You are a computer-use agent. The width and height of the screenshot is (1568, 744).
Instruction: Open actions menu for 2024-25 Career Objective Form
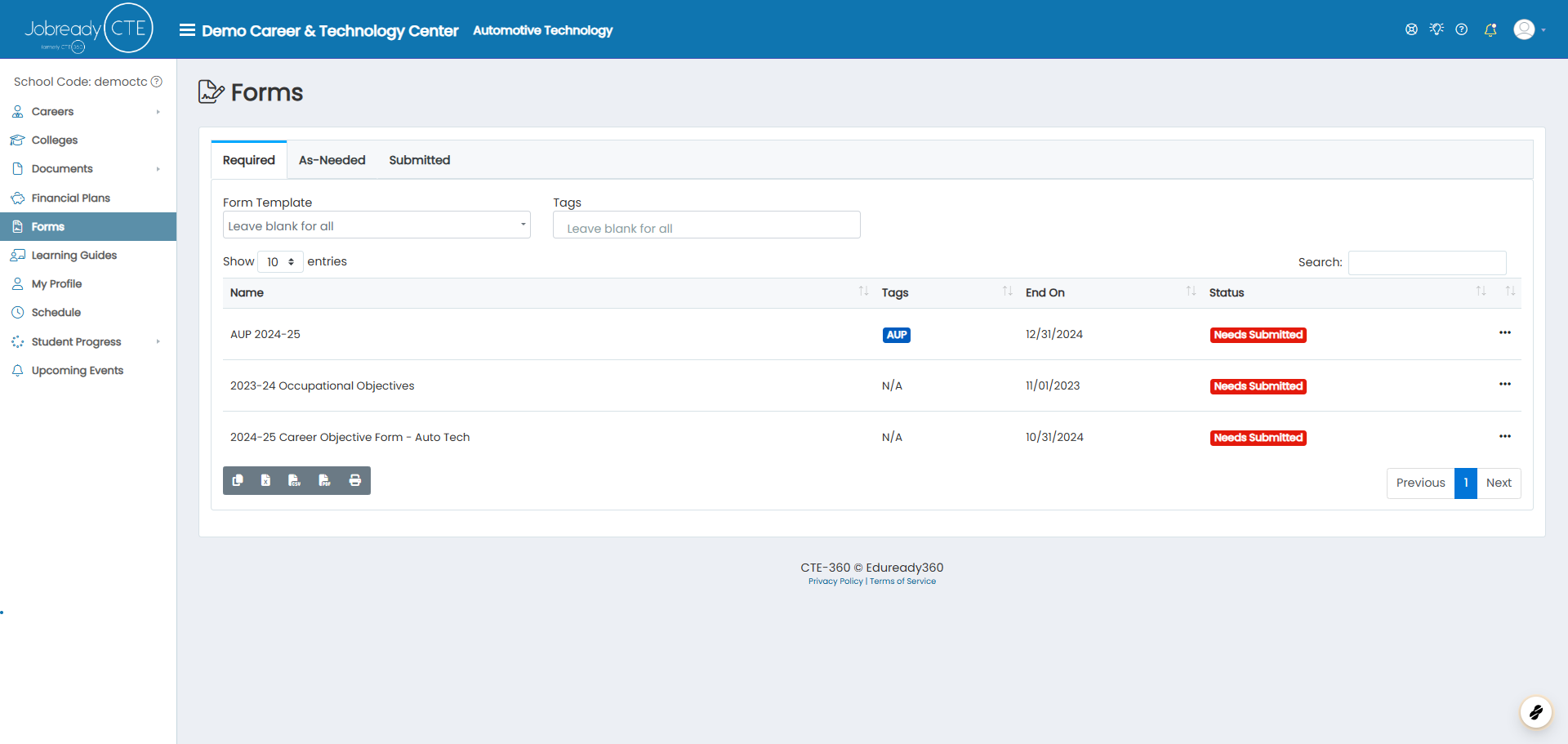click(1505, 436)
